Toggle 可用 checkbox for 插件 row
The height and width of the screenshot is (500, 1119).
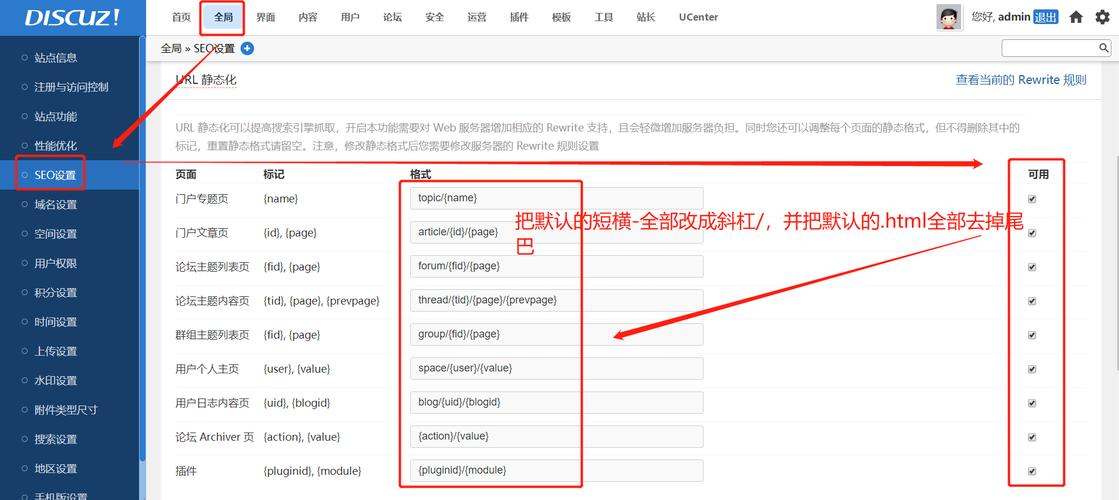click(1032, 471)
